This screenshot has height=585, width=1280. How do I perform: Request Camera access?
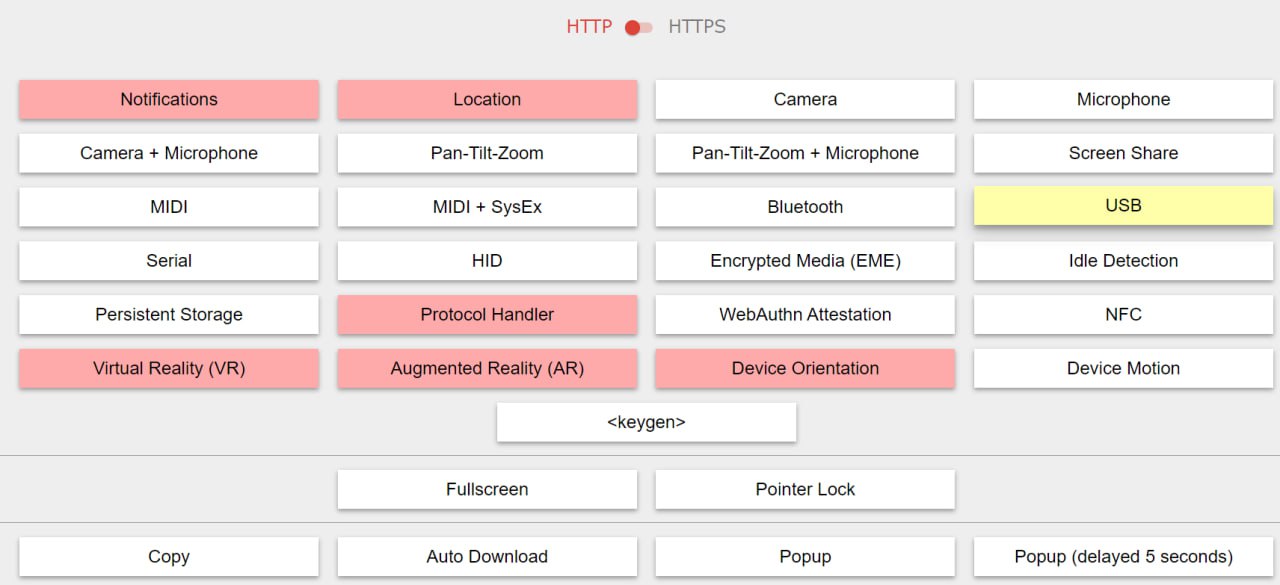pos(805,99)
